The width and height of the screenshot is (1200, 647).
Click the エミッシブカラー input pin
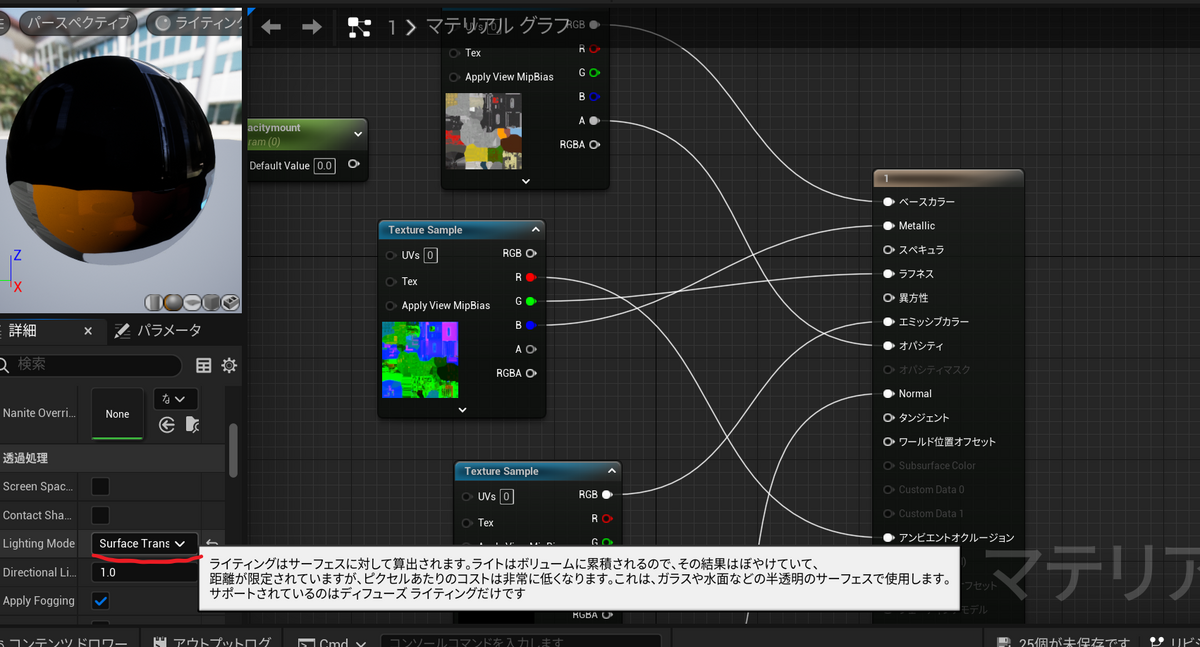(x=888, y=321)
